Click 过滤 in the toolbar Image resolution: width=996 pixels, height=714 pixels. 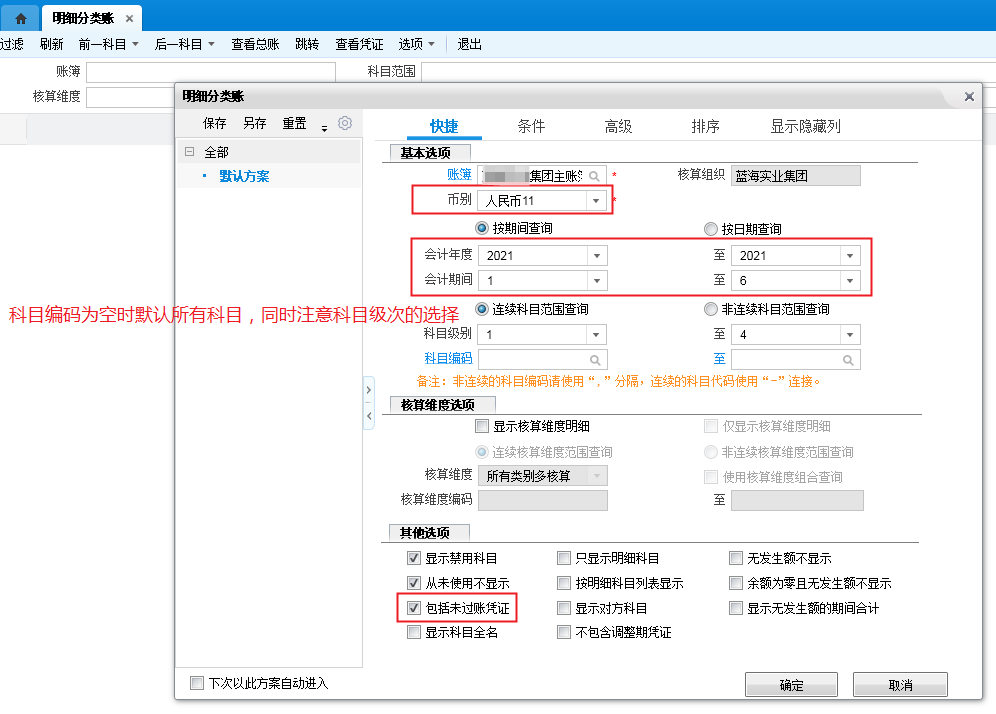coord(12,44)
